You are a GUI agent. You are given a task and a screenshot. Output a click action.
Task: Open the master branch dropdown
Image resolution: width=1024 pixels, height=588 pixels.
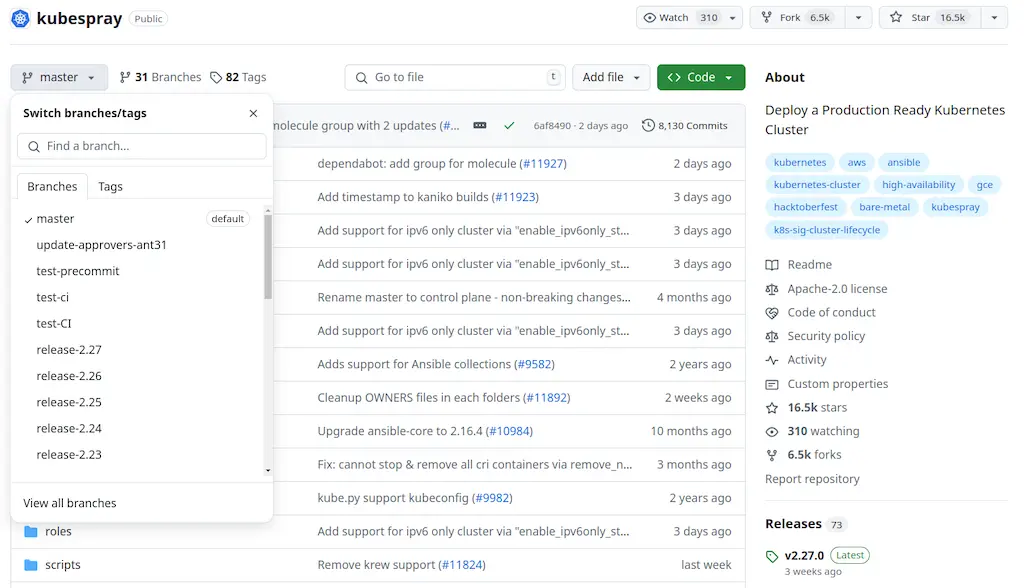[x=59, y=77]
